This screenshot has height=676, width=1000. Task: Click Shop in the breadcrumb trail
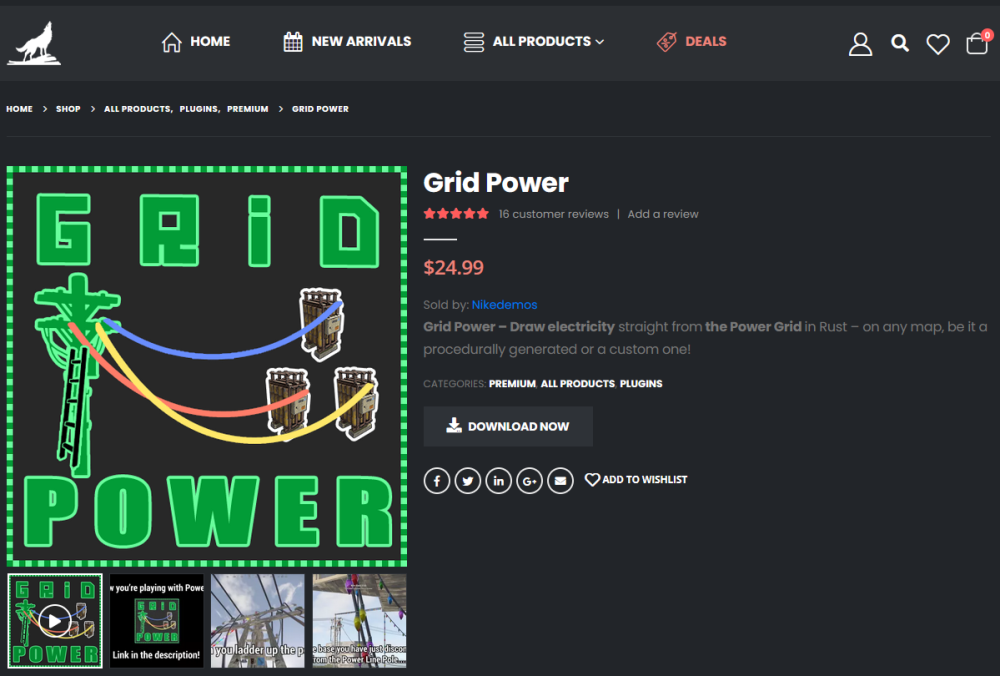tap(68, 109)
